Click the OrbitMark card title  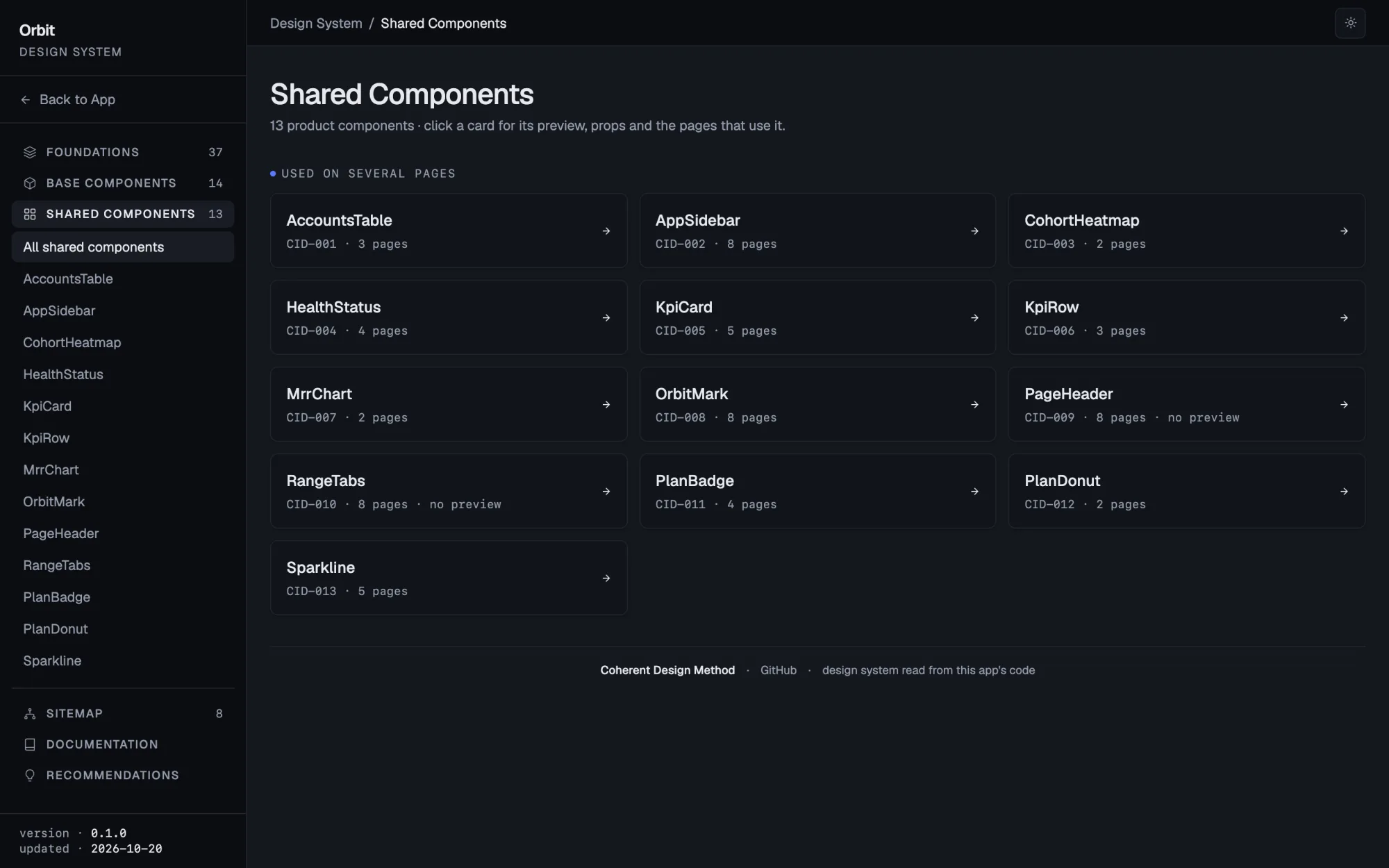pos(692,394)
